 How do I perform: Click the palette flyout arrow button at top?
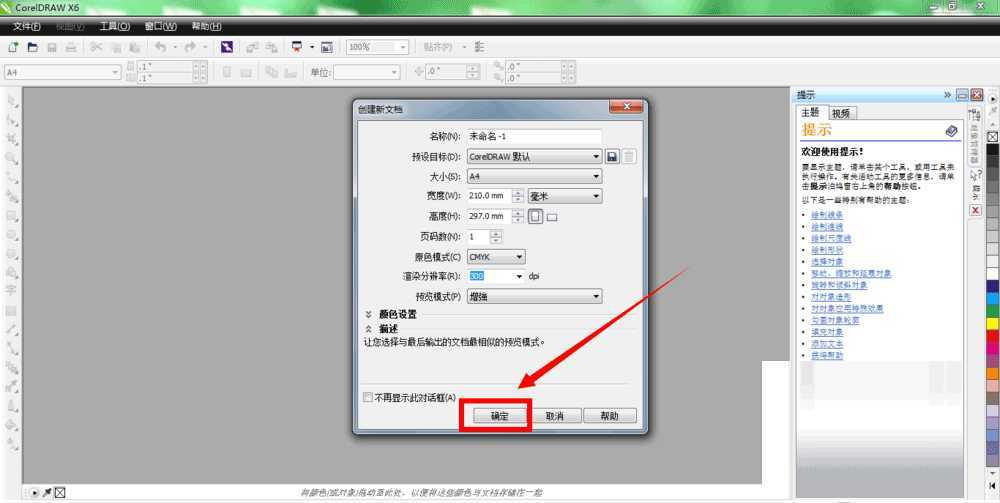tap(993, 99)
